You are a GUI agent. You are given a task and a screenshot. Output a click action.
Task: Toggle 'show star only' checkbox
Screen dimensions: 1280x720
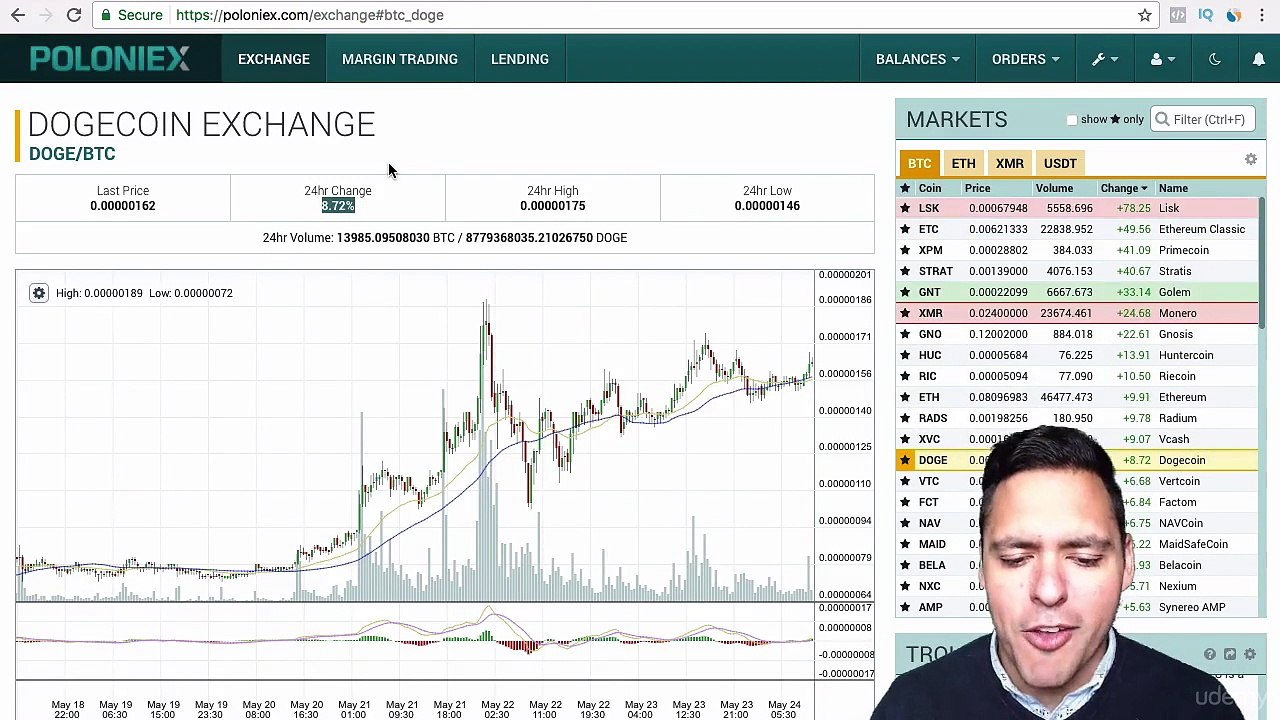(1072, 120)
